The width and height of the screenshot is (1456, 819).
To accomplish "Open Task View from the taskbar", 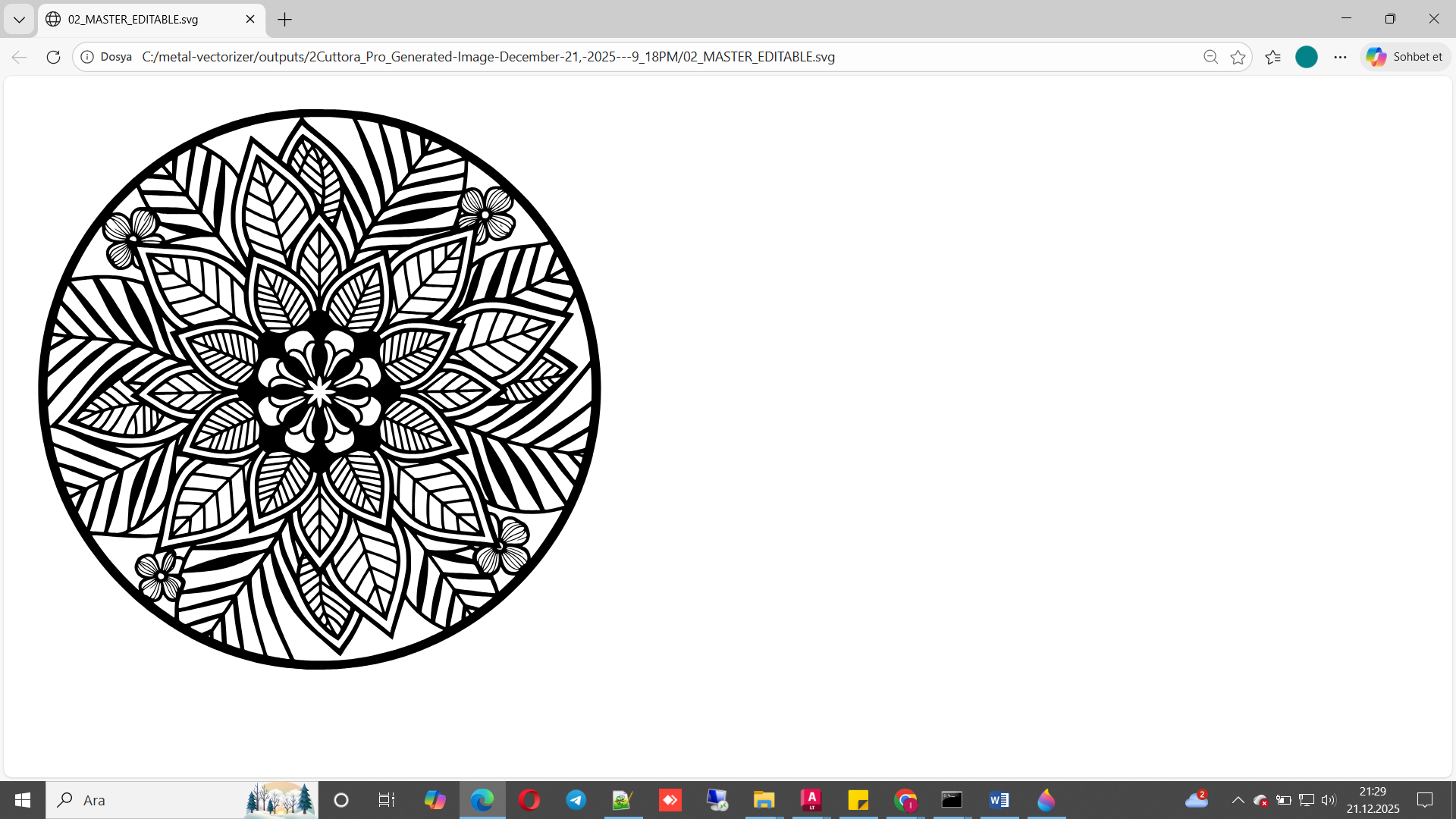I will tap(386, 800).
